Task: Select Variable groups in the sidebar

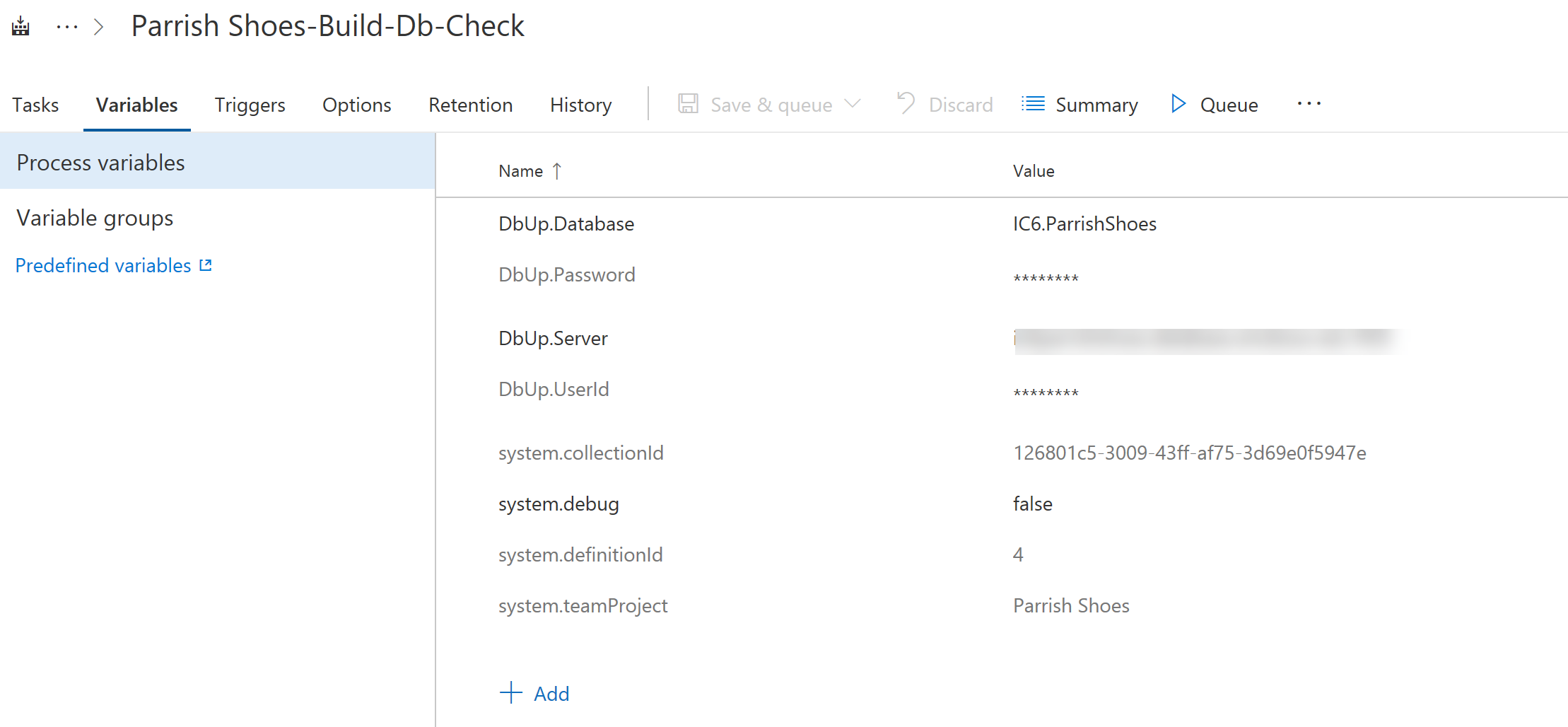Action: [x=95, y=218]
